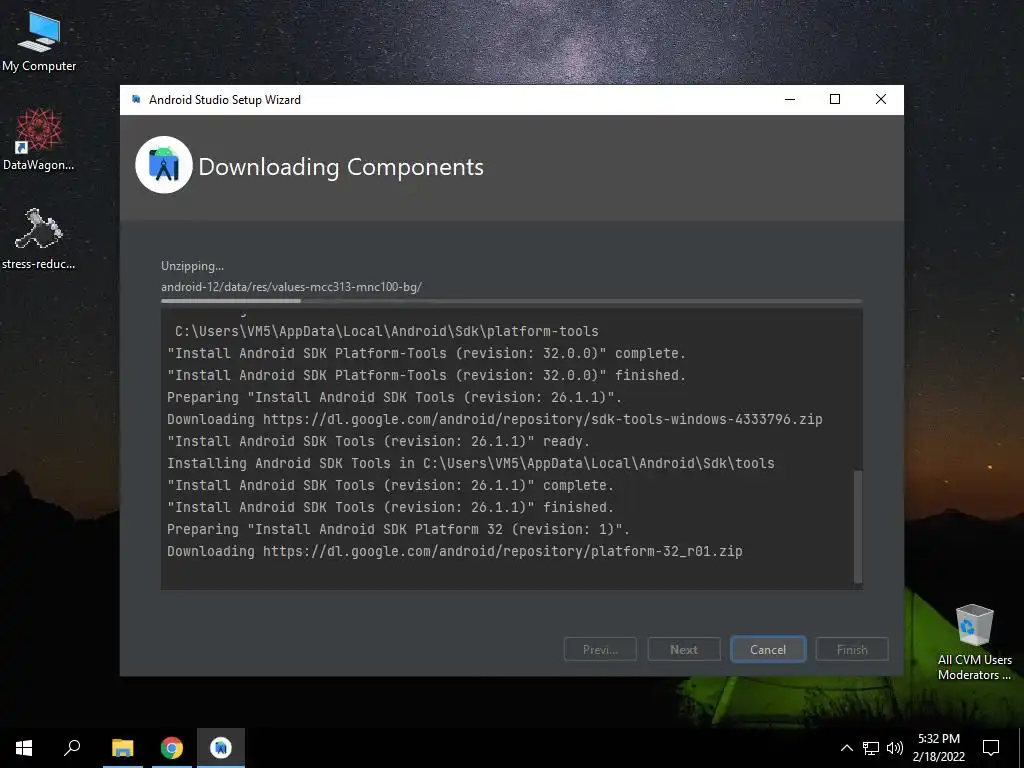Image resolution: width=1024 pixels, height=768 pixels.
Task: Select the stress-reduc... desktop icon
Action: pos(39,238)
